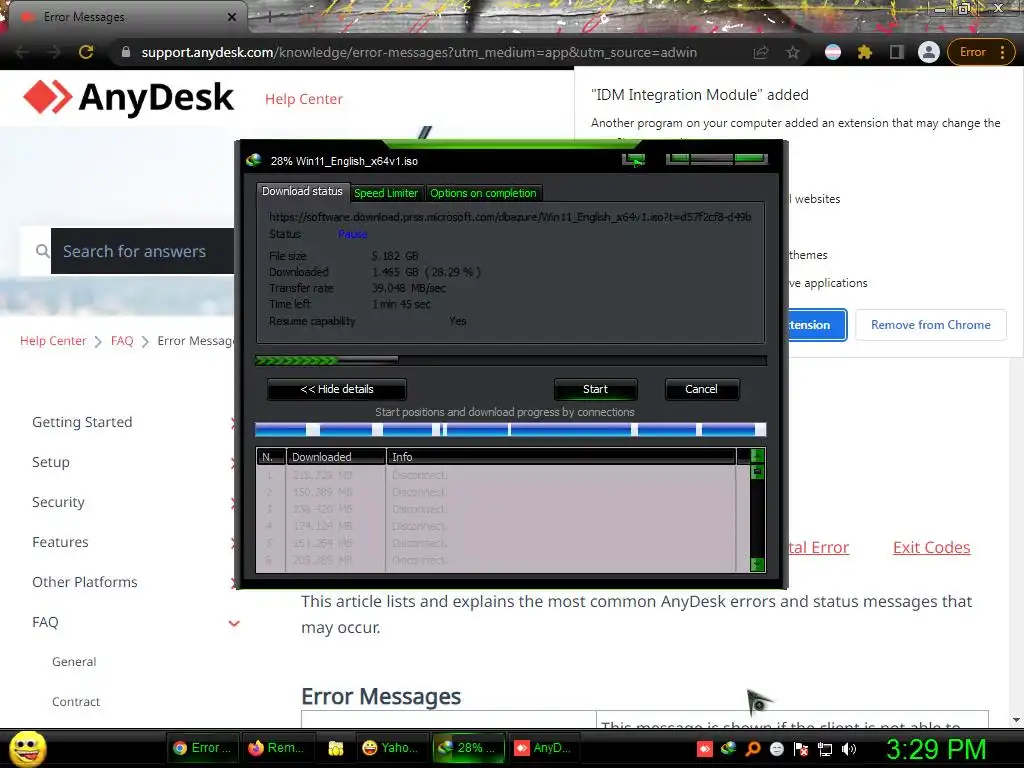
Task: Click the AnyDesk logo
Action: [129, 97]
